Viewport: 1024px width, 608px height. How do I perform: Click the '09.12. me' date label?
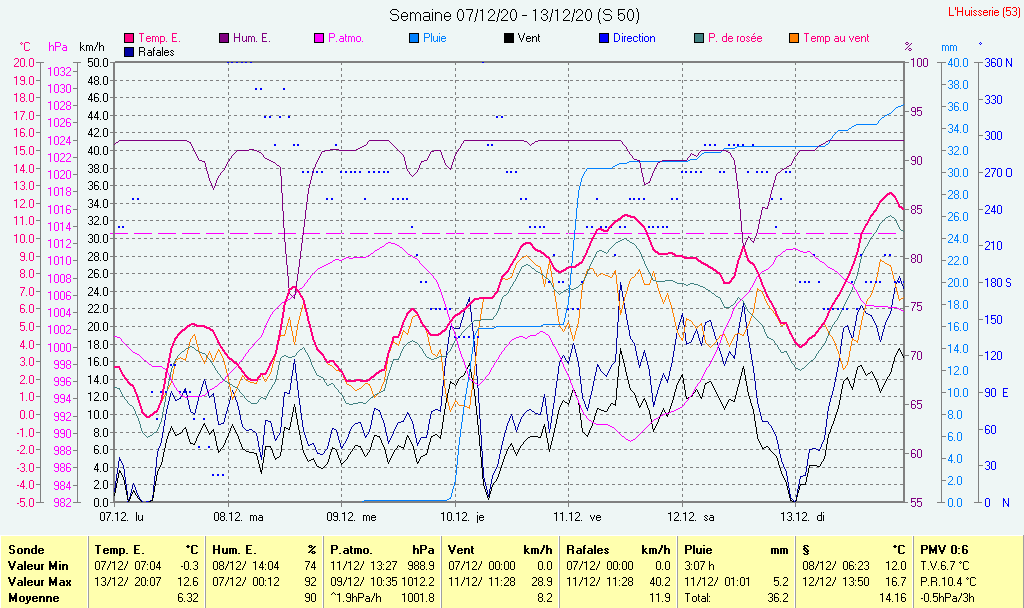pos(351,517)
